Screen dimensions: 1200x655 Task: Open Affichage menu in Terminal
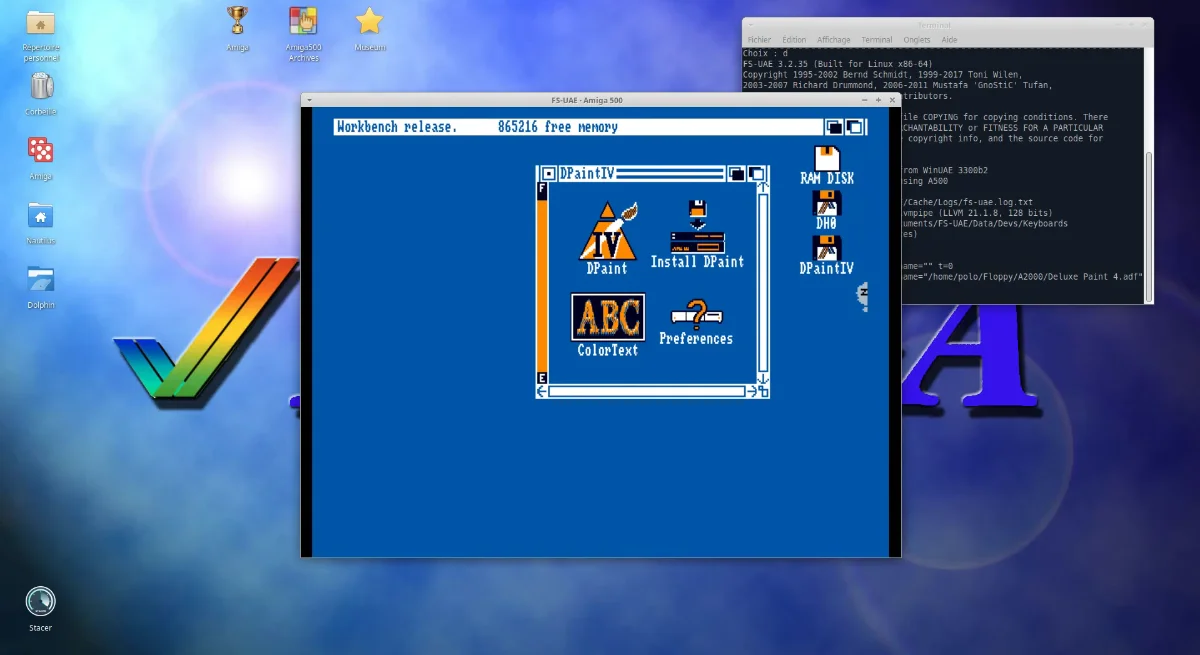pos(833,40)
